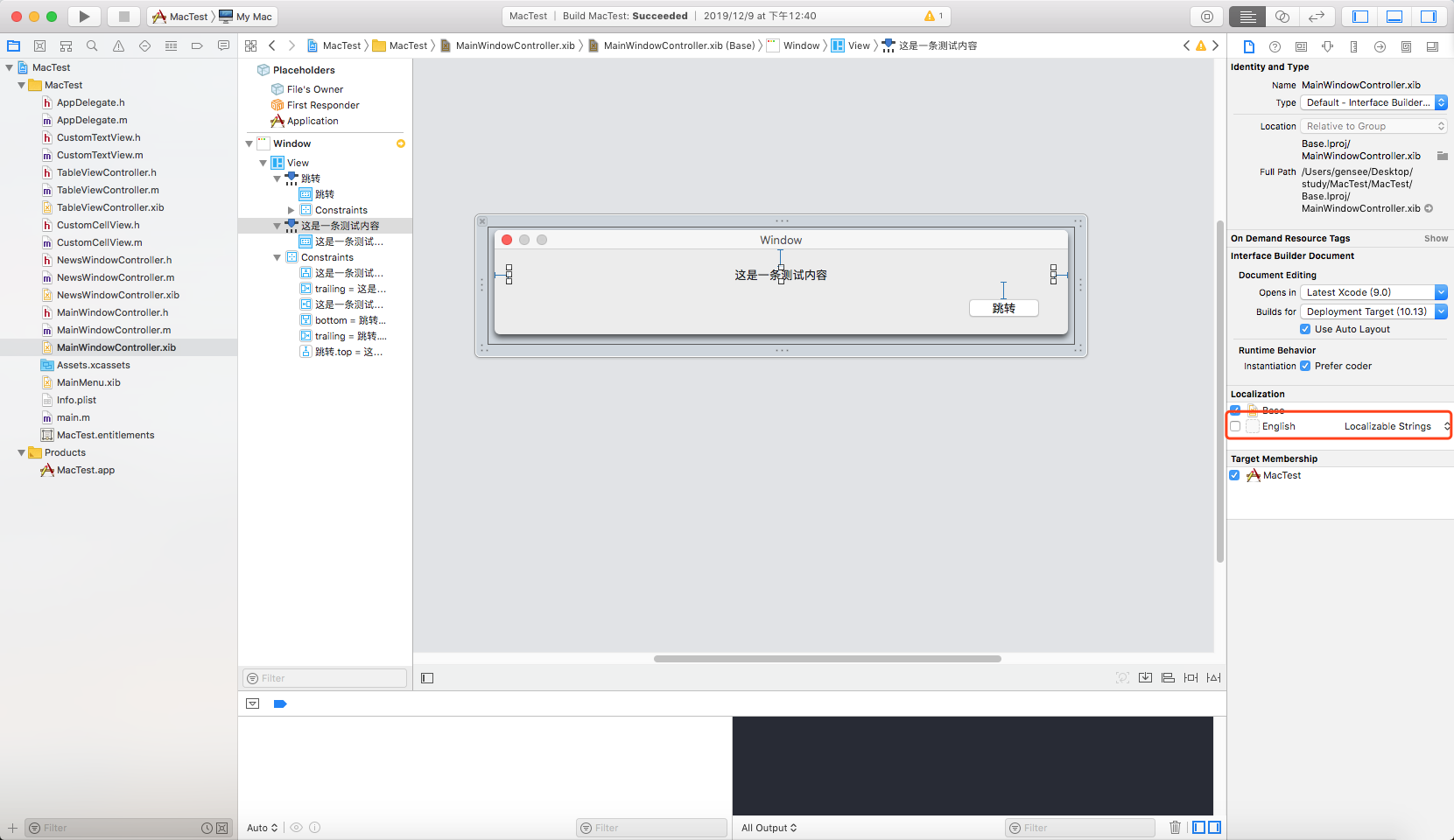Expand the 跳转 Constraints item in outline

tap(292, 210)
